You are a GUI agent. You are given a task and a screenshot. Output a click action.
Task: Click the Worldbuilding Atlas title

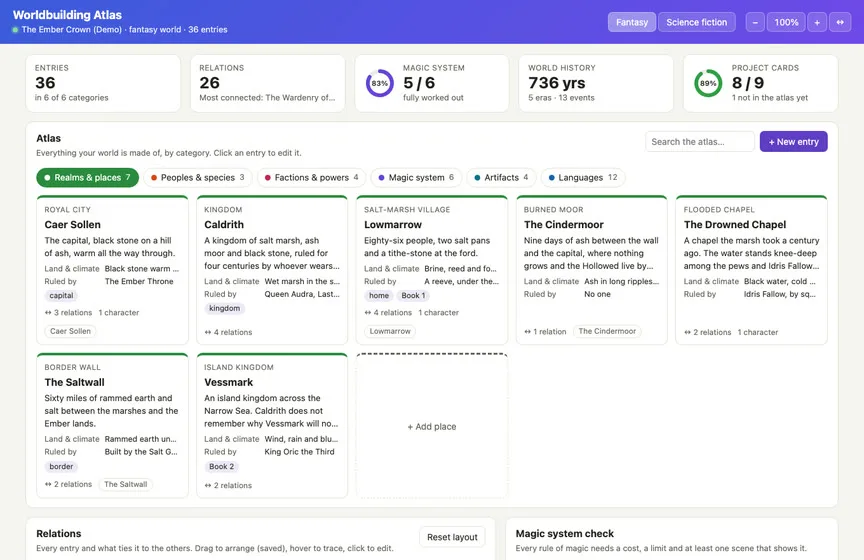tap(67, 15)
